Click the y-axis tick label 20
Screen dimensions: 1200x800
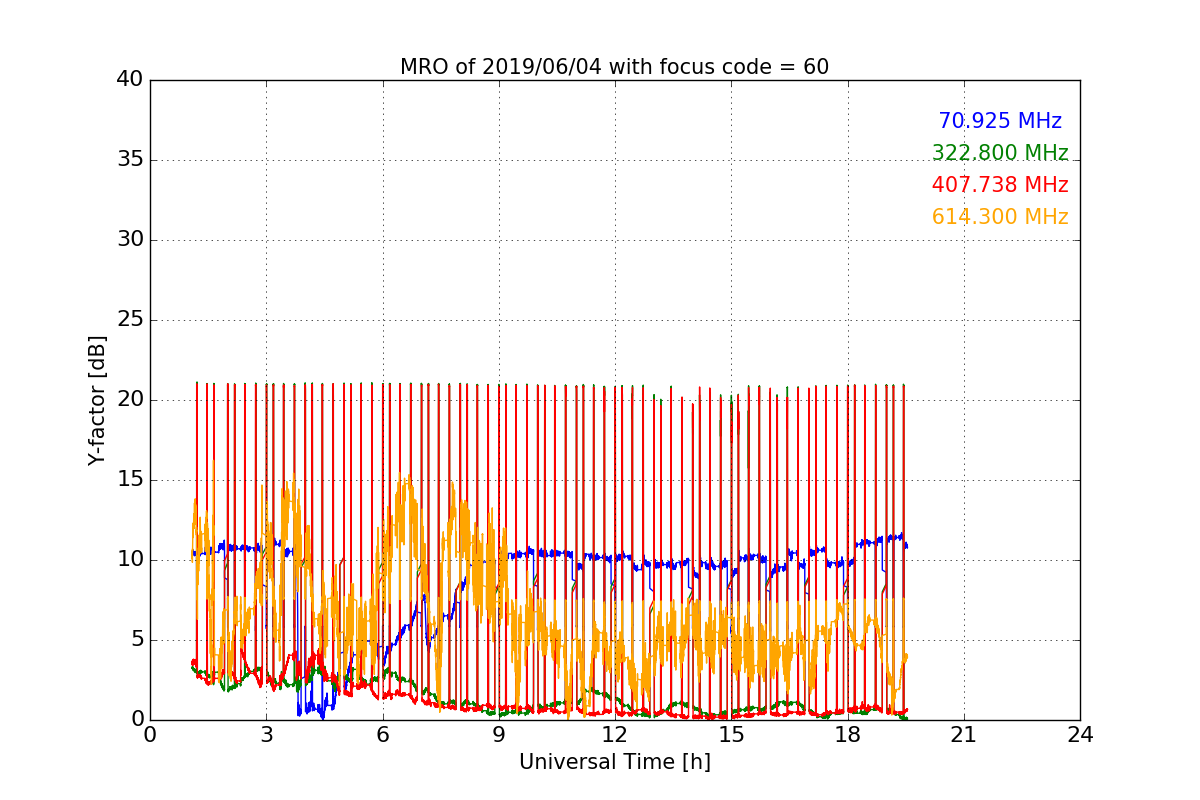coord(129,400)
